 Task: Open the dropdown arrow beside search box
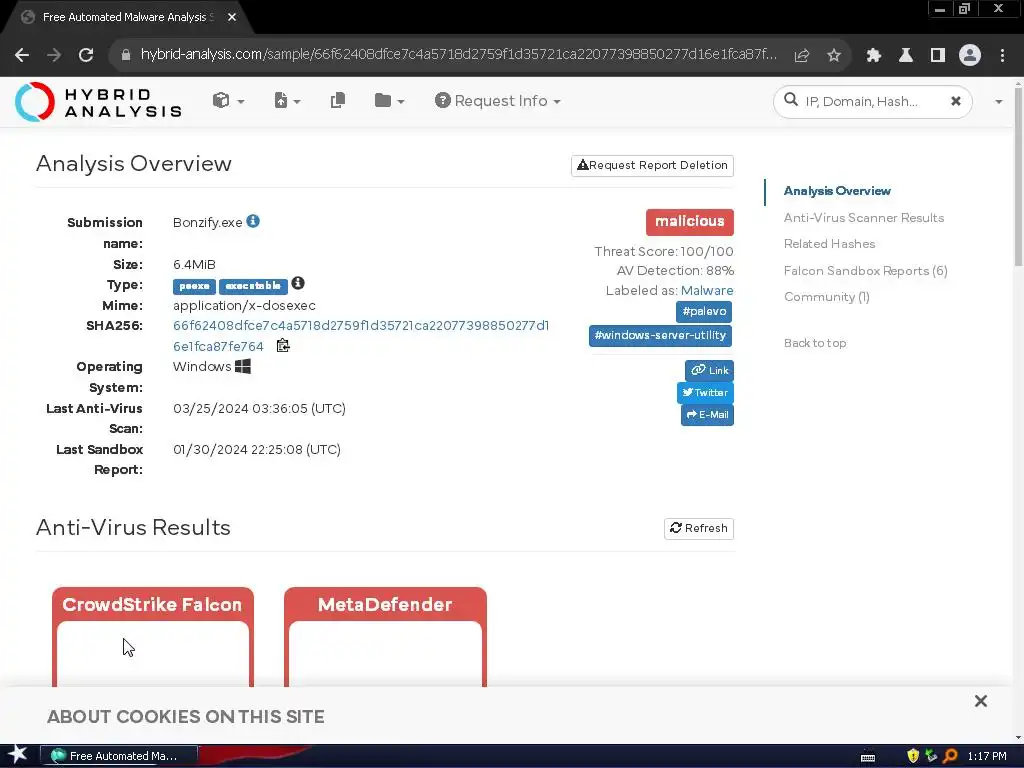(x=999, y=102)
